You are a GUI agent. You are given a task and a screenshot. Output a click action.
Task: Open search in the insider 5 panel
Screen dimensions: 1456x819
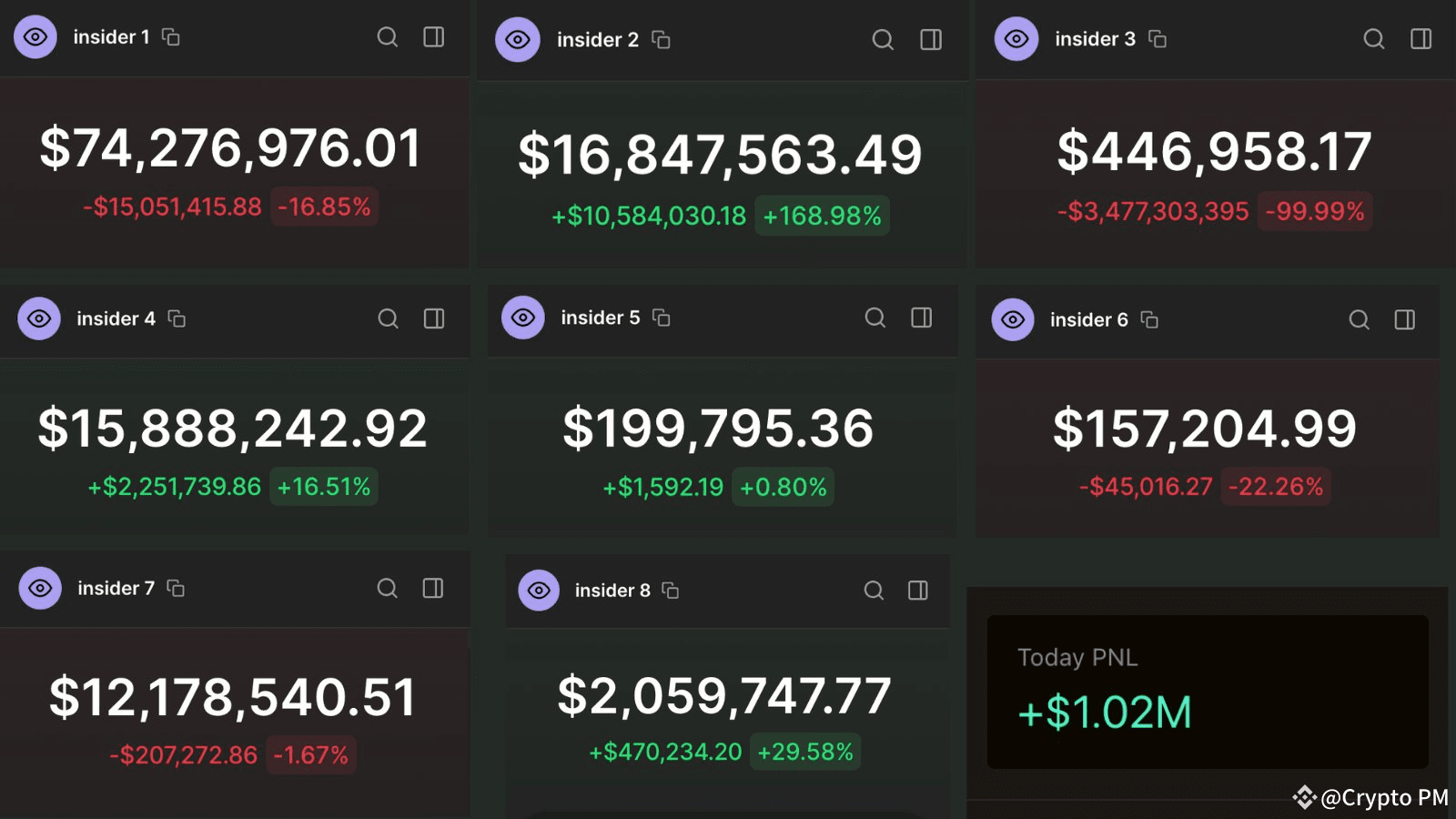[875, 318]
